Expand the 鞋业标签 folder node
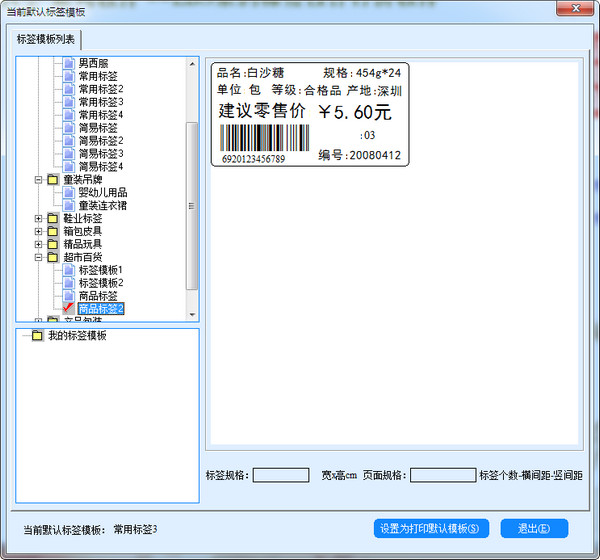600x560 pixels. (x=38, y=219)
